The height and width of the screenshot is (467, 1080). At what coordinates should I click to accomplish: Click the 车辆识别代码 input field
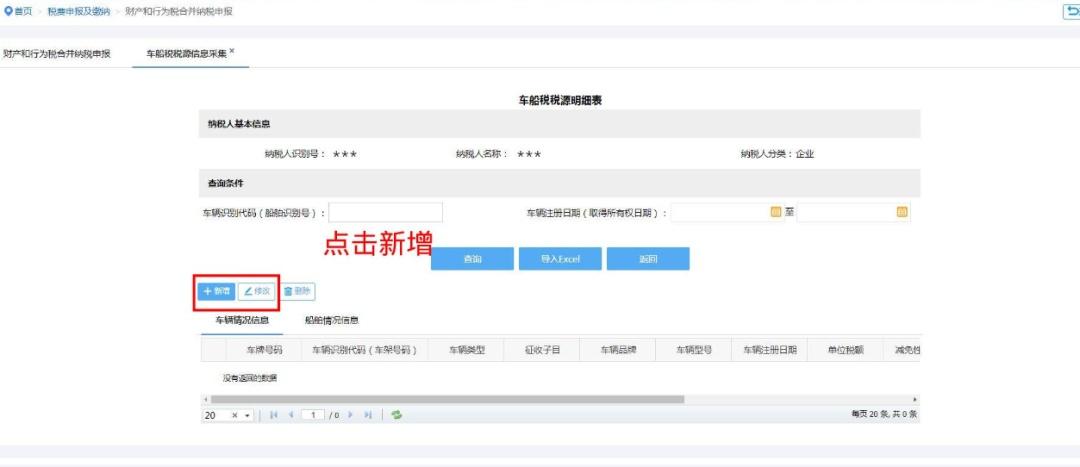(x=385, y=212)
